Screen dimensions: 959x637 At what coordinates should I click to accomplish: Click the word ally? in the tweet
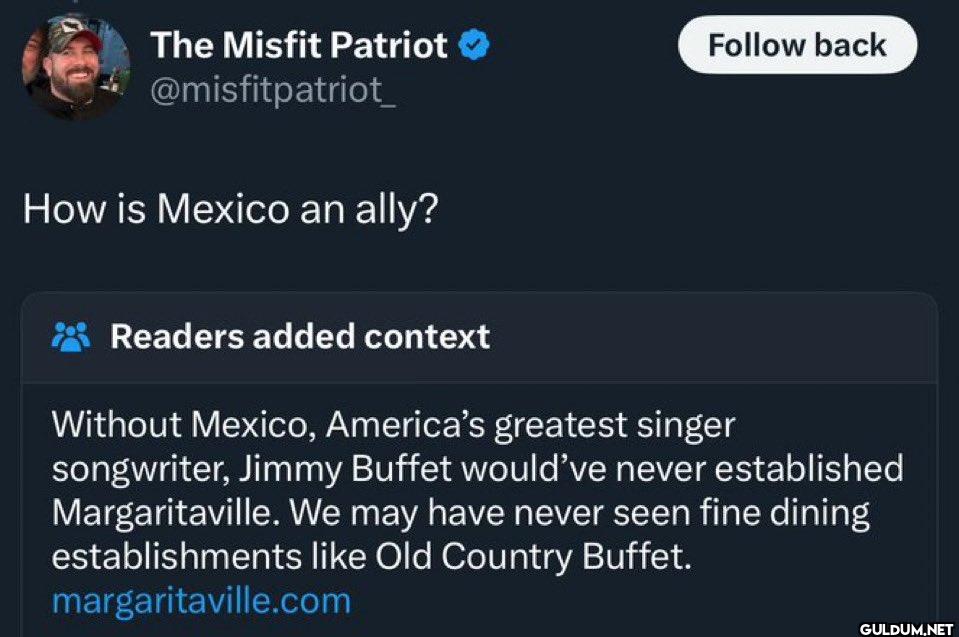coord(397,210)
